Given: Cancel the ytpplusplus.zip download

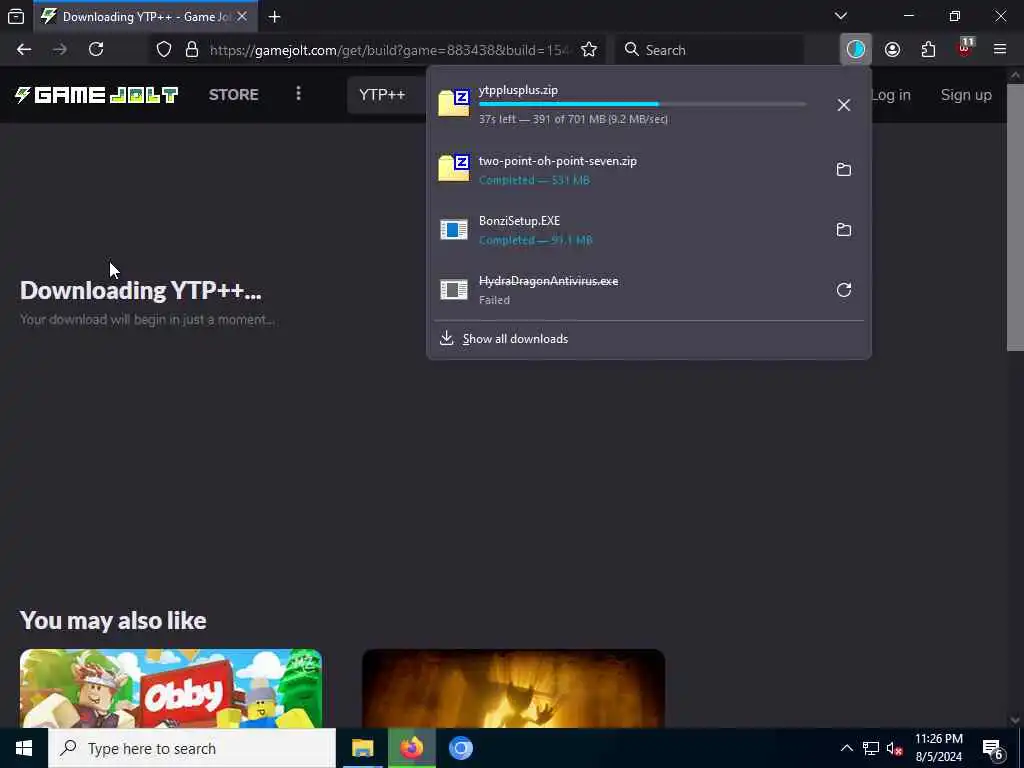Looking at the screenshot, I should click(844, 105).
